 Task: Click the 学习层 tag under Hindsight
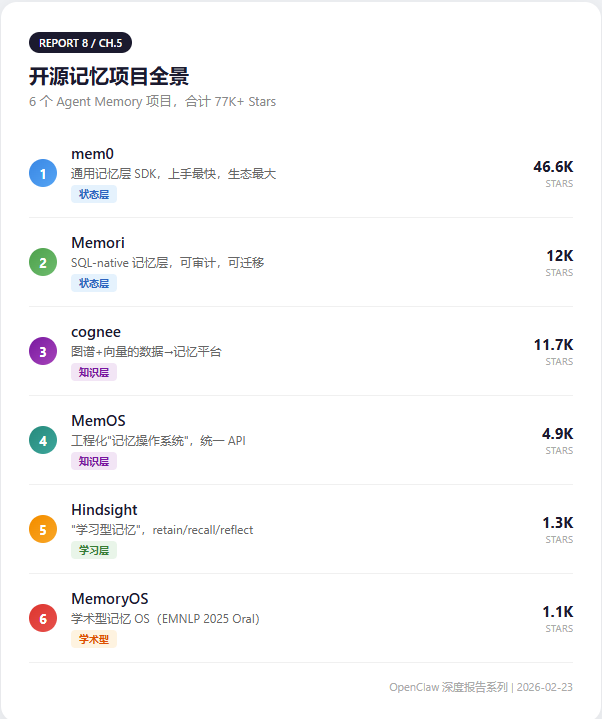(x=94, y=550)
